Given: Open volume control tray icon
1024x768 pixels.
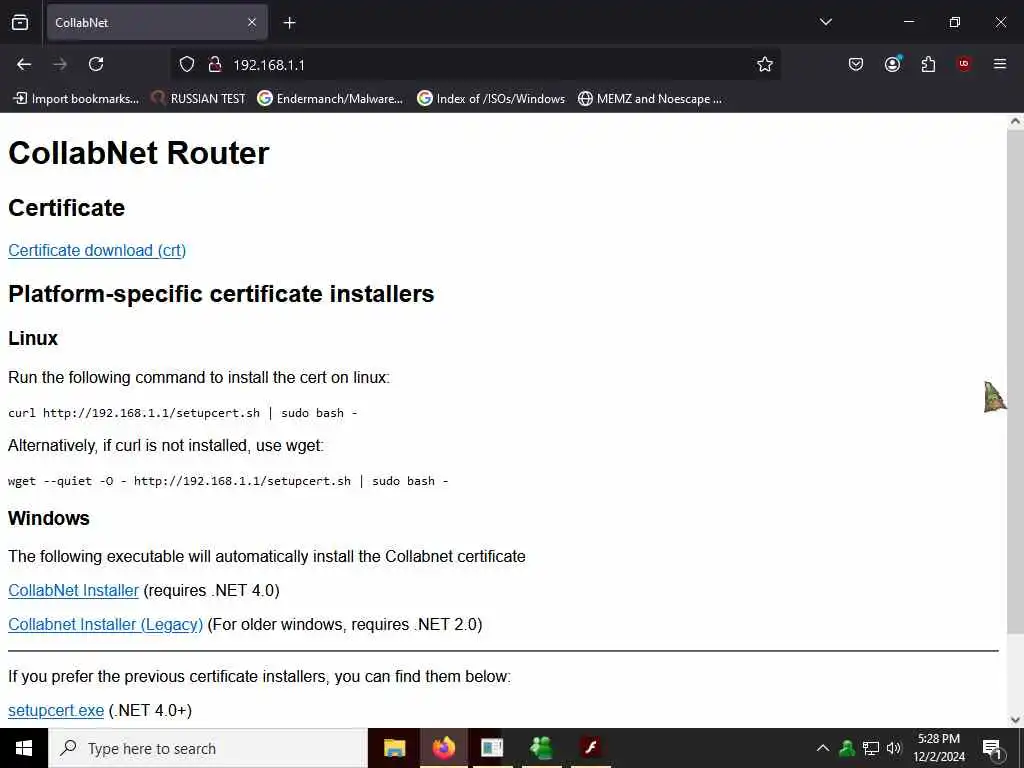Looking at the screenshot, I should 894,748.
